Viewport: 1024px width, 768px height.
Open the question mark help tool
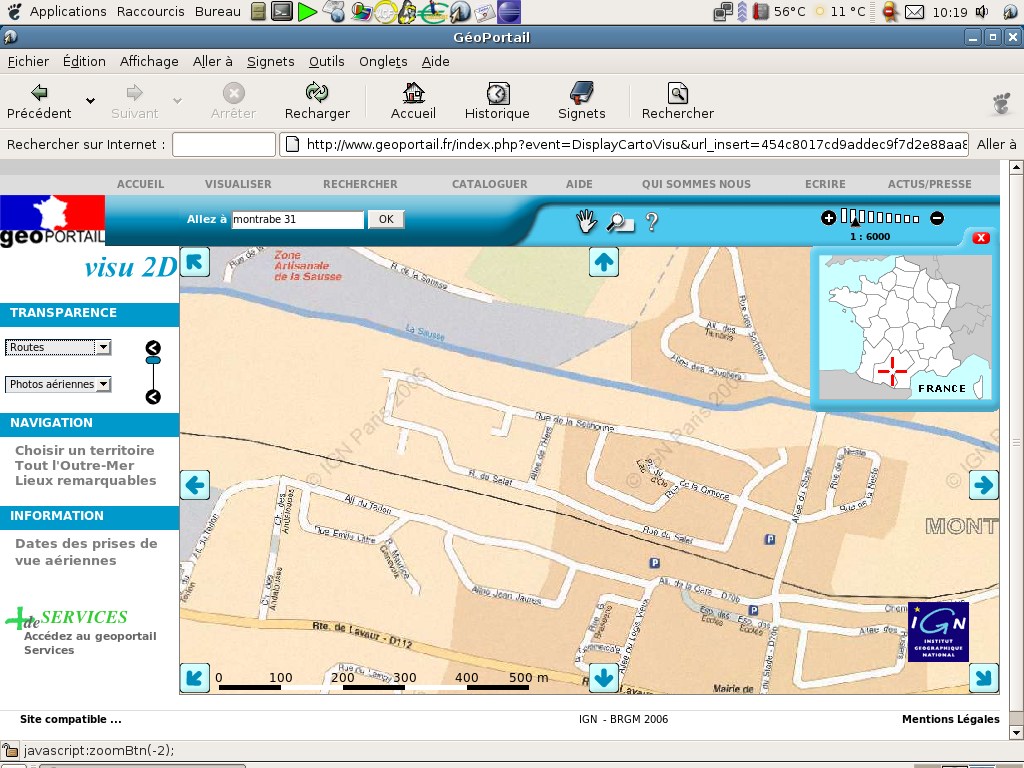coord(651,222)
